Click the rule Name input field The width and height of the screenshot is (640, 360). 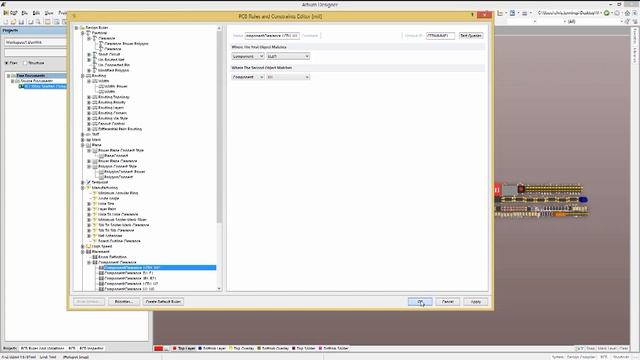click(x=272, y=36)
